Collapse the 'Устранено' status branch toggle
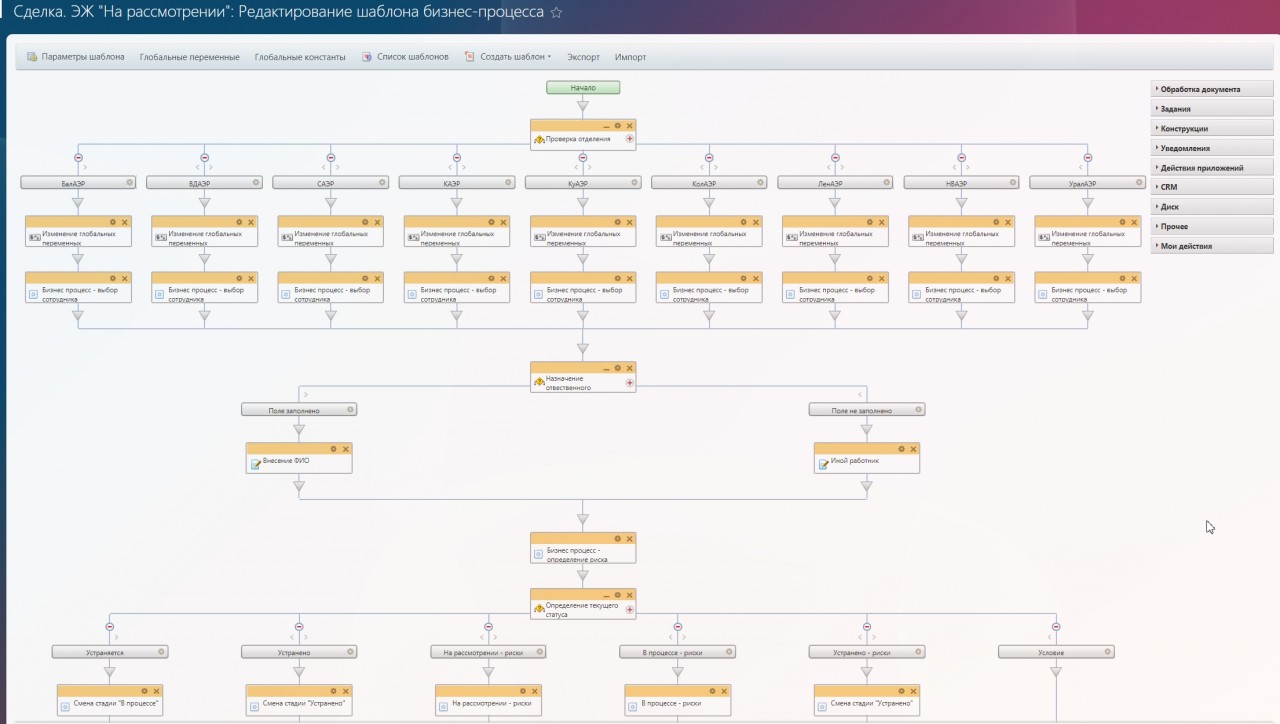The height and width of the screenshot is (724, 1280). point(299,627)
